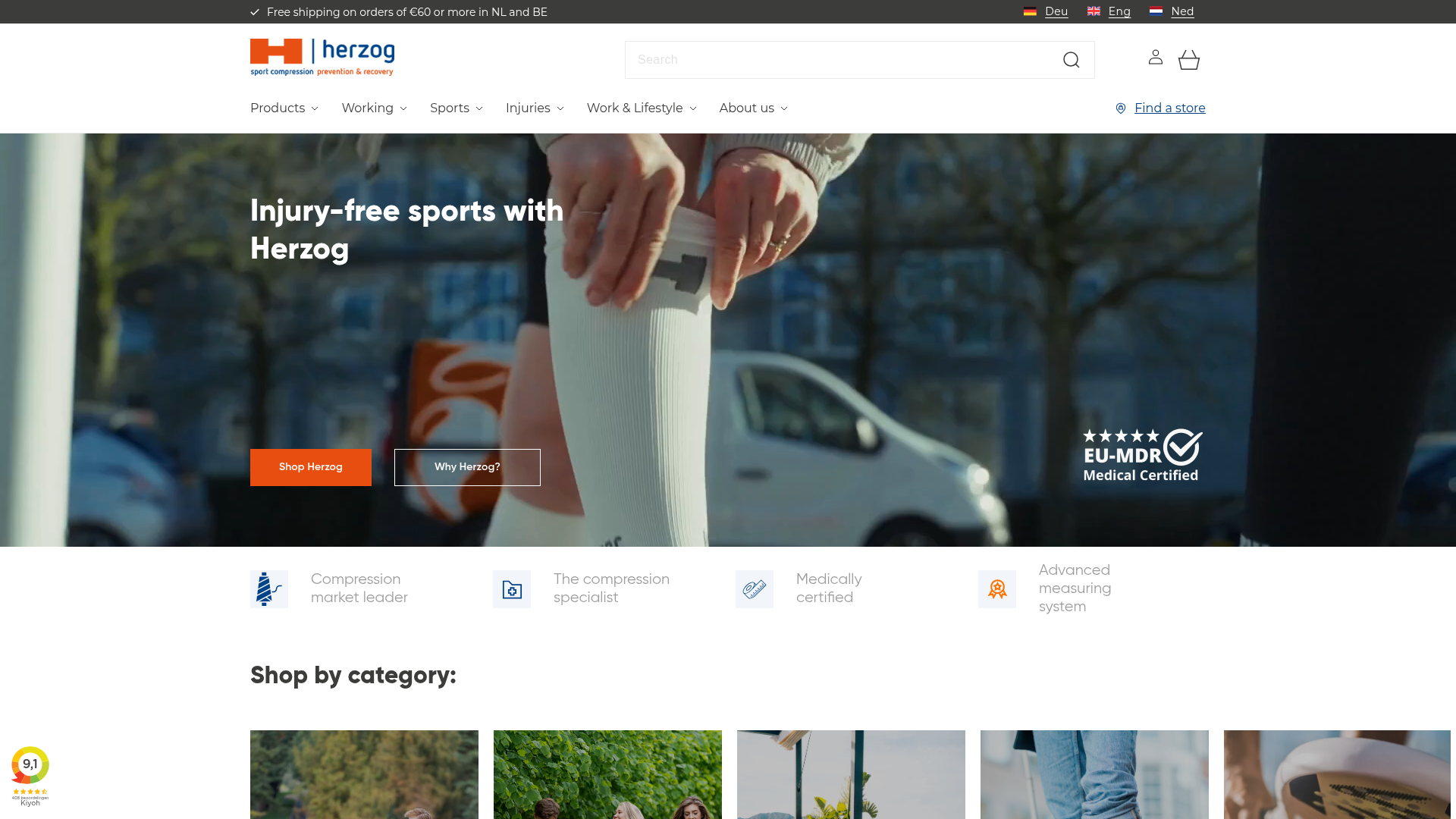Click the Medically certified icon
The width and height of the screenshot is (1456, 819).
755,589
